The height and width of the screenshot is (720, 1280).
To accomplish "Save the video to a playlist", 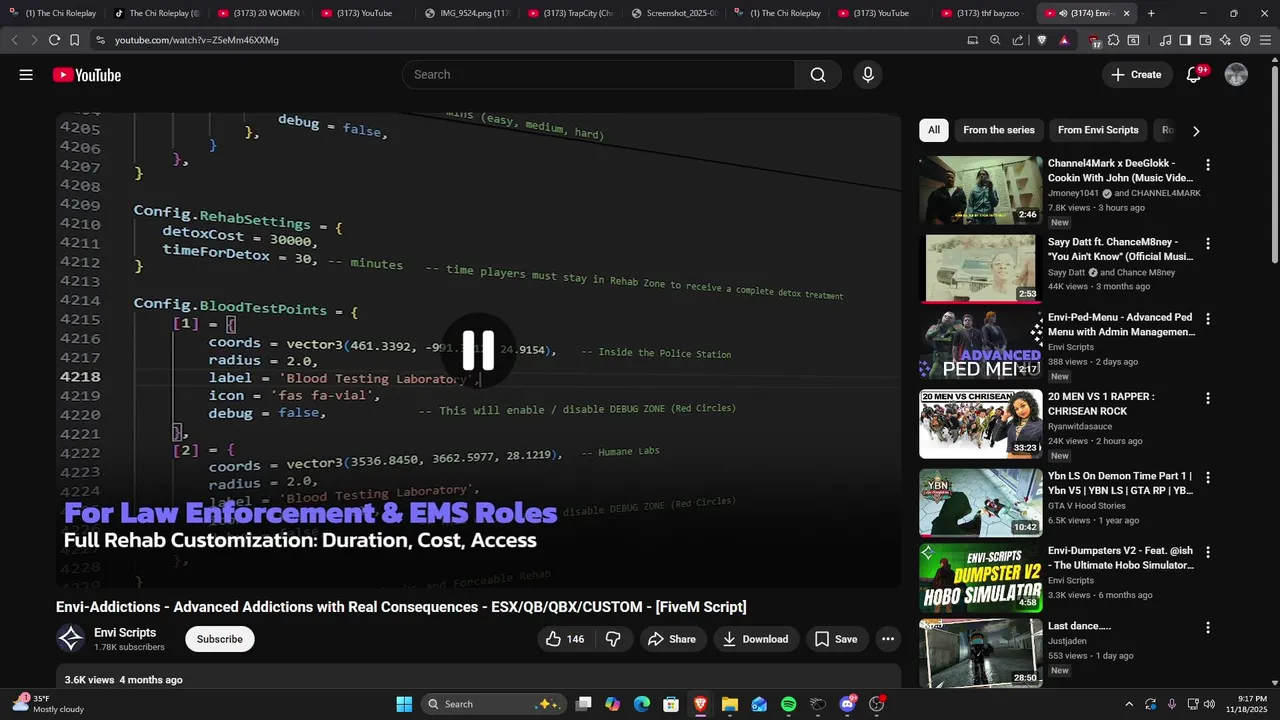I will 836,639.
